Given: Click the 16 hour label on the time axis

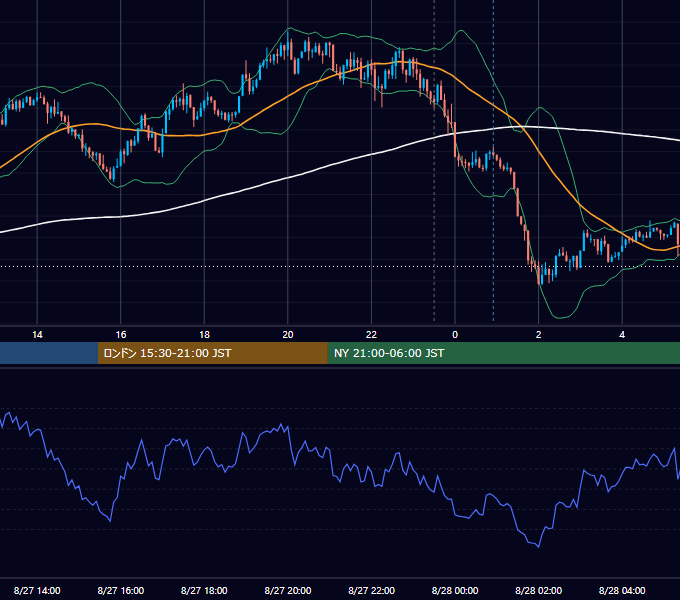Looking at the screenshot, I should pyautogui.click(x=121, y=335).
